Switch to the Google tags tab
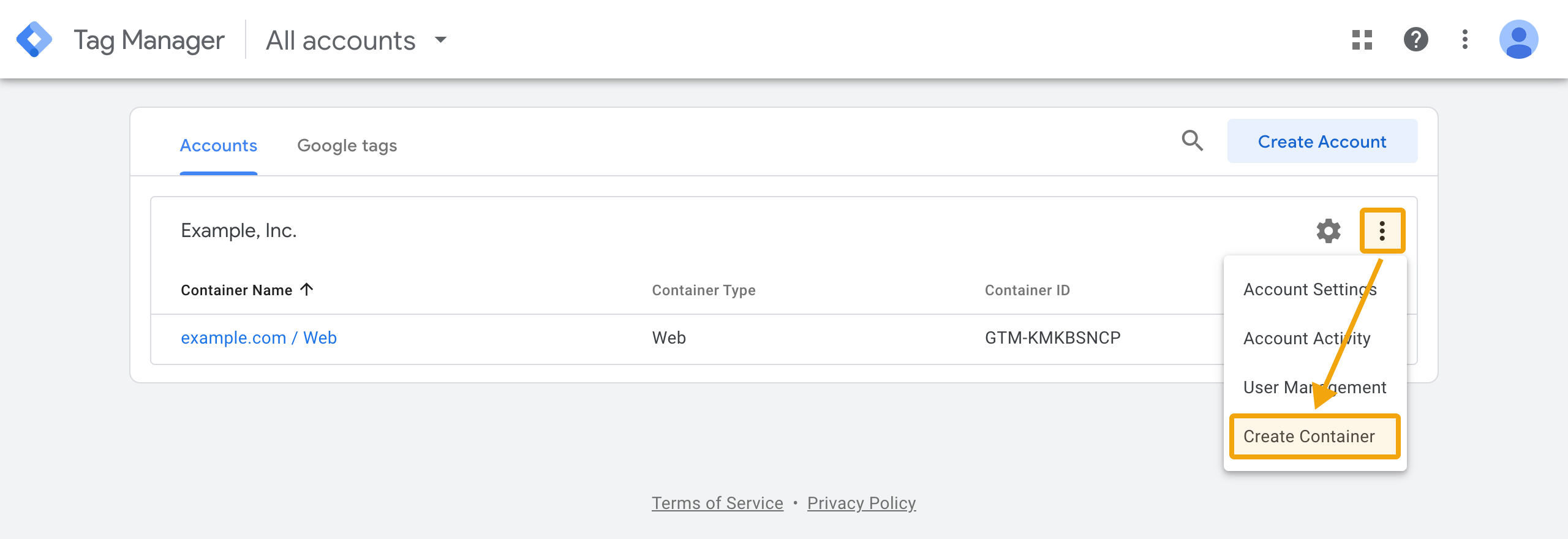Screen dimensions: 1568x539 coord(347,146)
